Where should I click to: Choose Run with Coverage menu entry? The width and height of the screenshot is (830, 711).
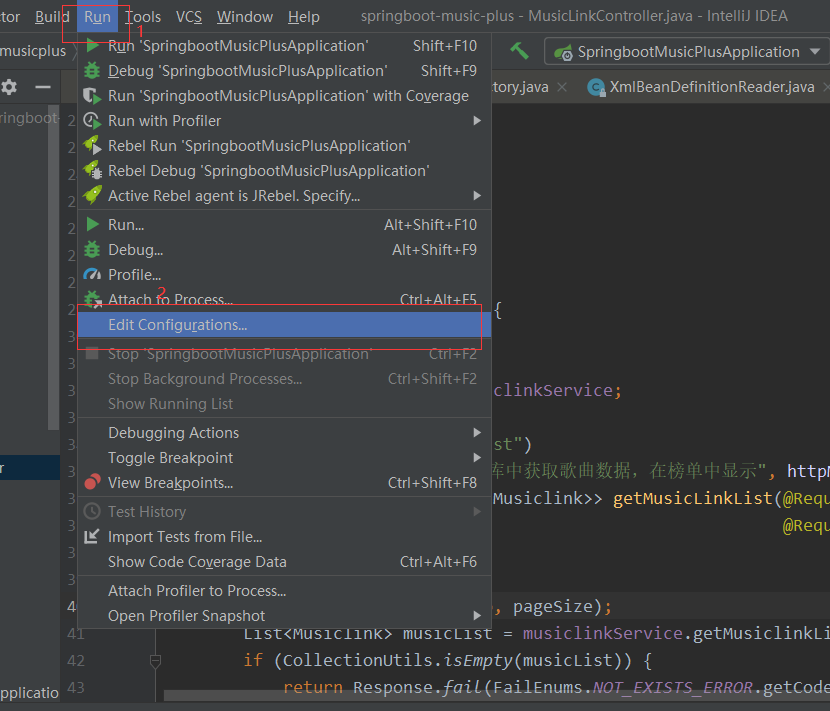click(x=284, y=96)
